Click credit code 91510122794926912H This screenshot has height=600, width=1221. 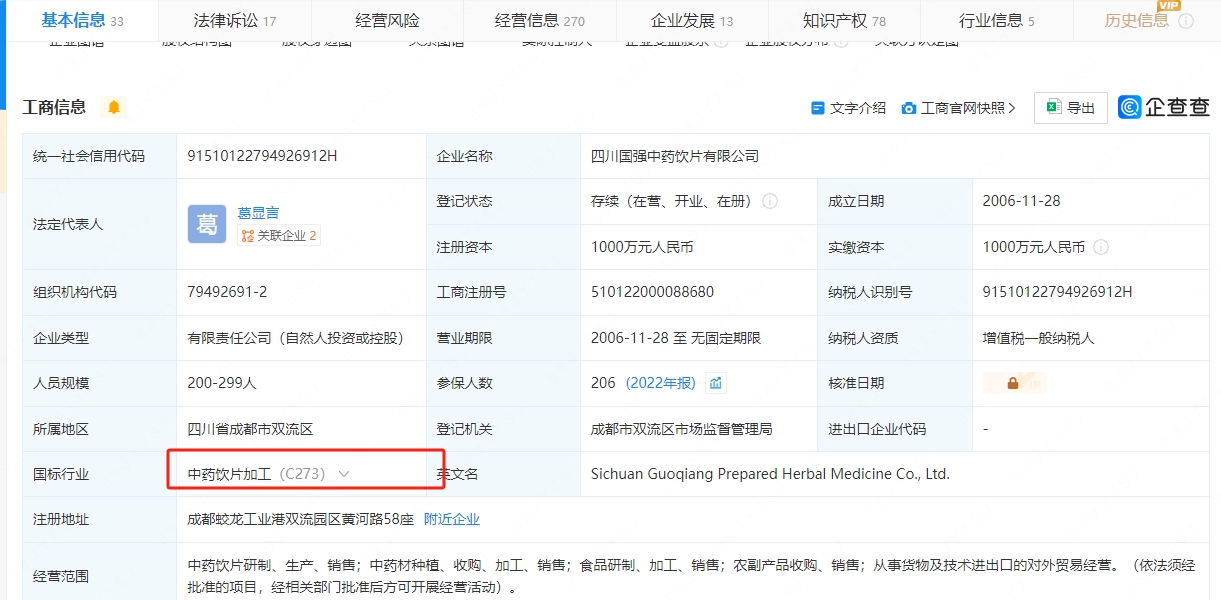click(x=262, y=155)
